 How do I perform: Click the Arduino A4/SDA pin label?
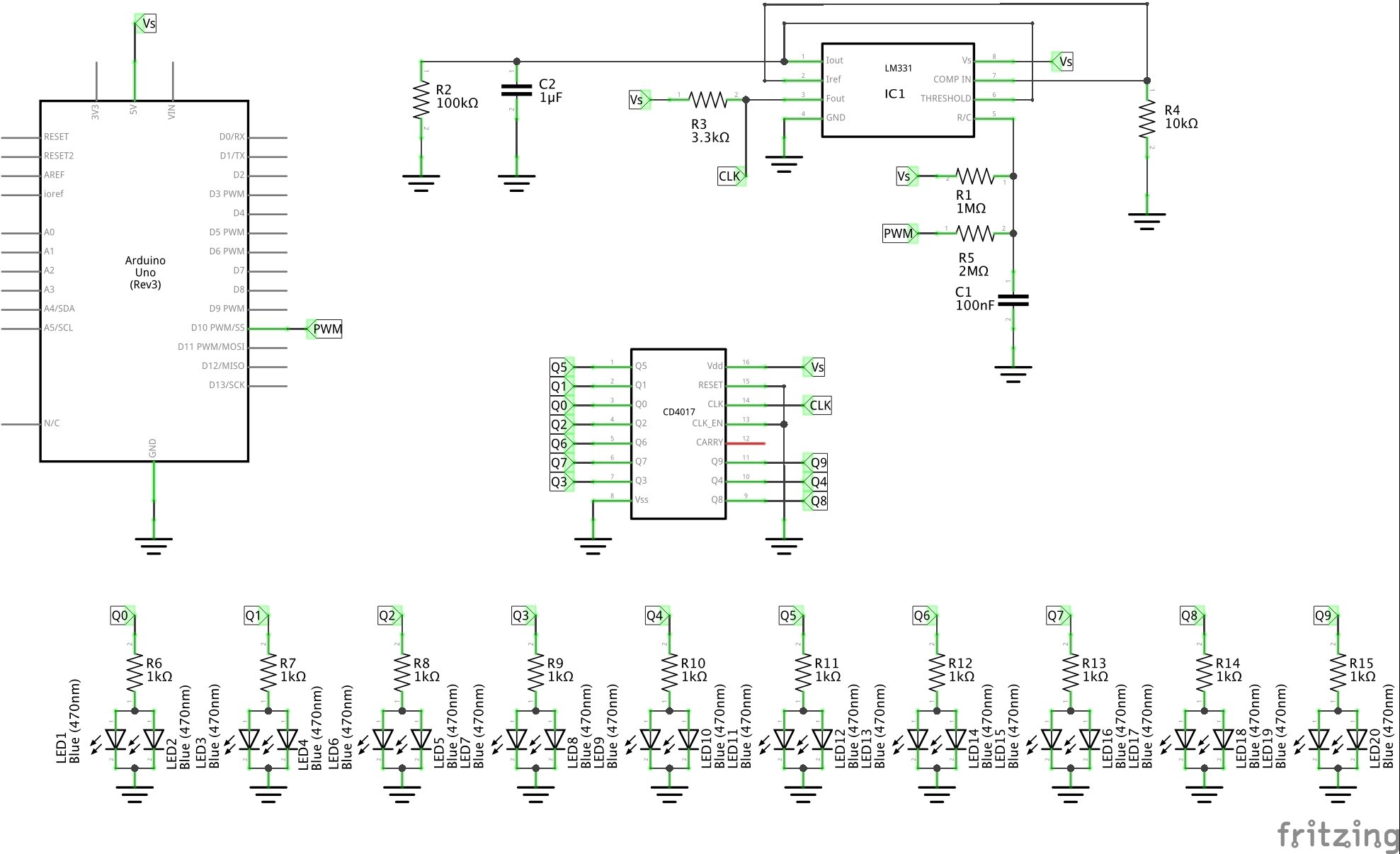[x=59, y=308]
